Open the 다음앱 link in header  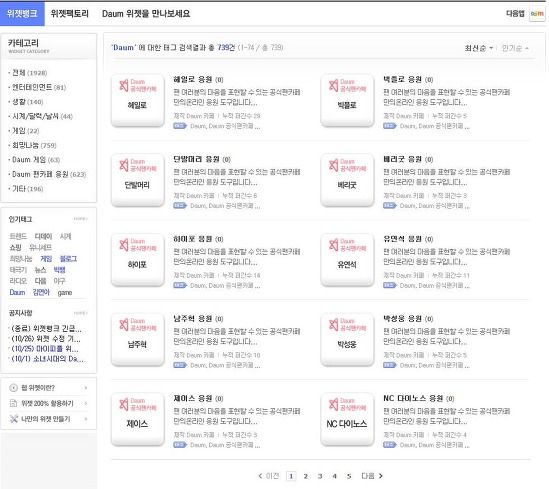(515, 14)
